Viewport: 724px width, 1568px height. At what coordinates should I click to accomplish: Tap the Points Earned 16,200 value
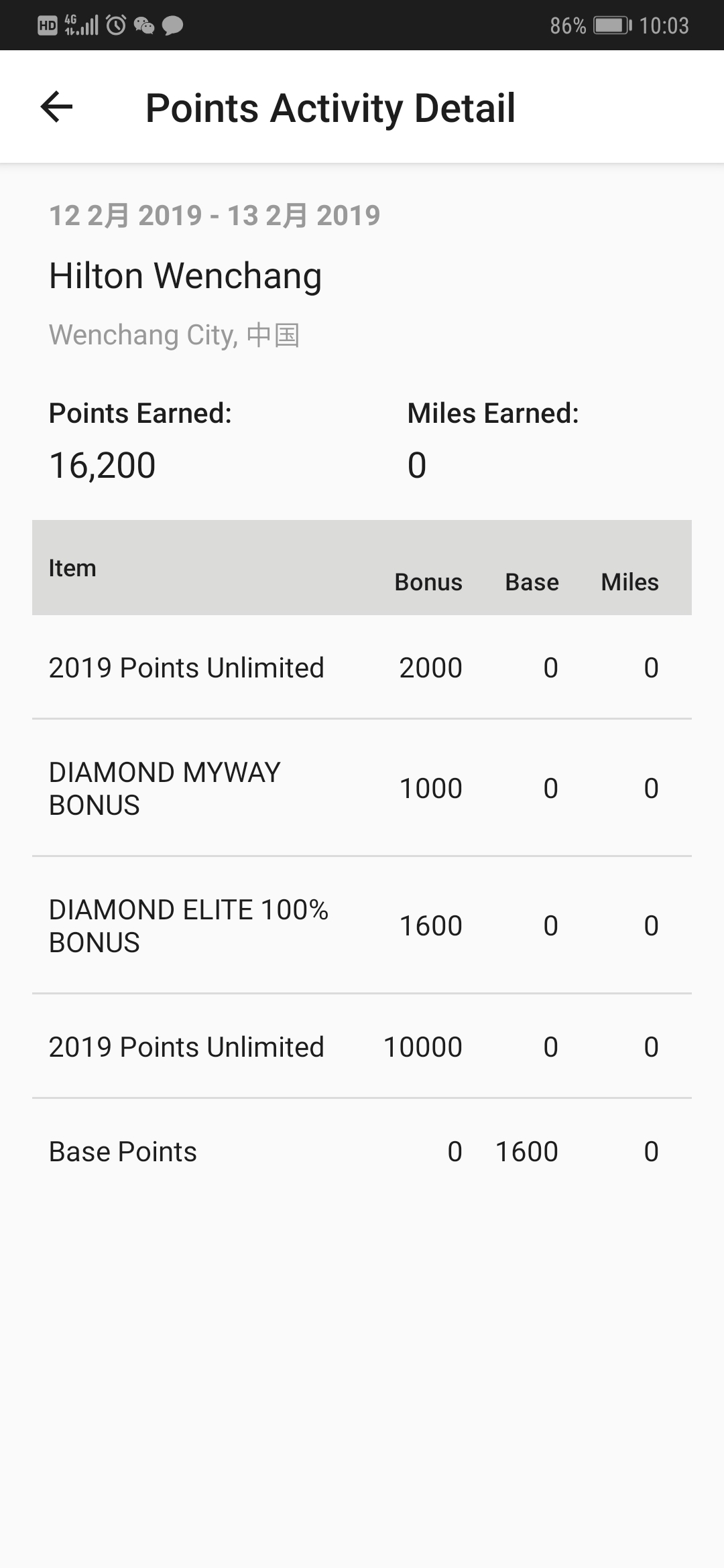[103, 465]
